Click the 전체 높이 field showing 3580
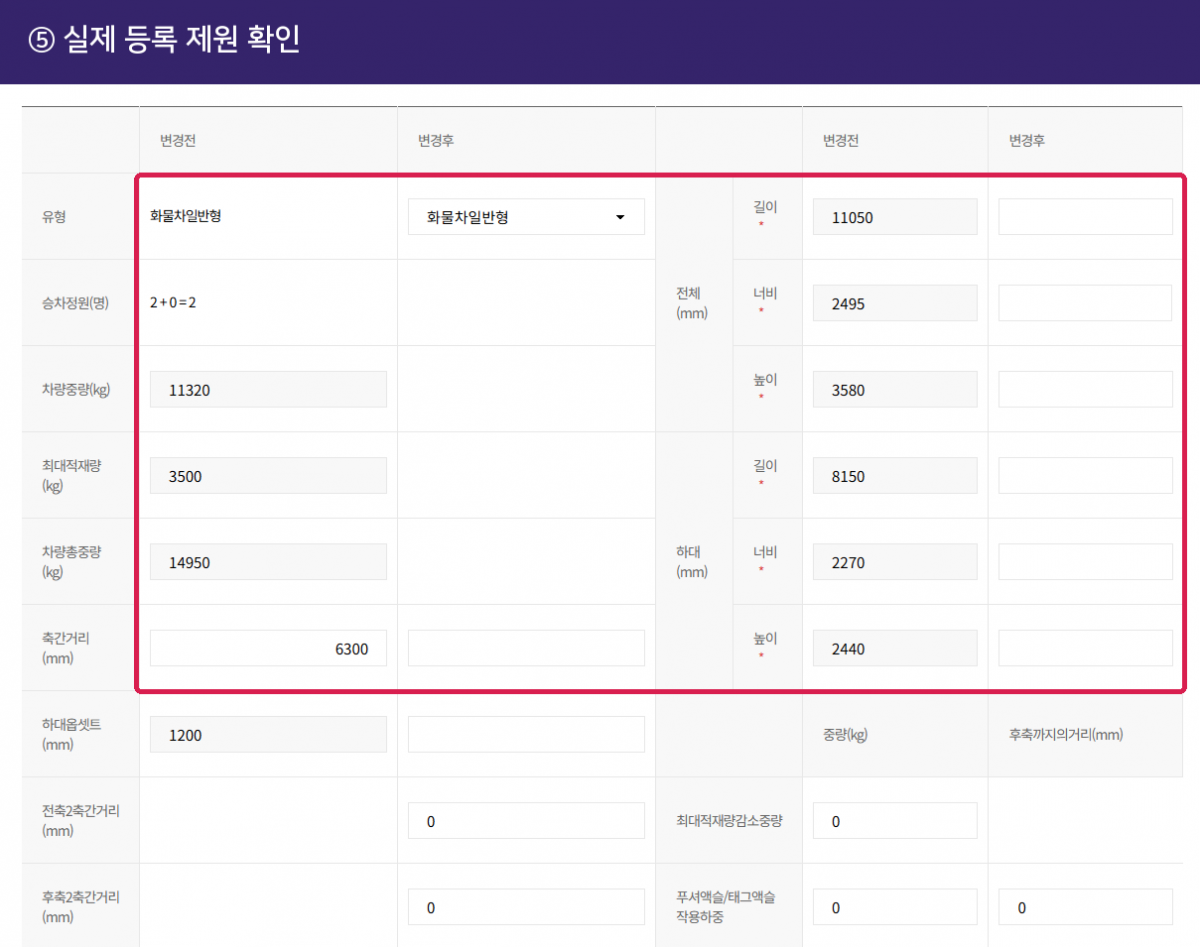The height and width of the screenshot is (947, 1200). click(895, 390)
